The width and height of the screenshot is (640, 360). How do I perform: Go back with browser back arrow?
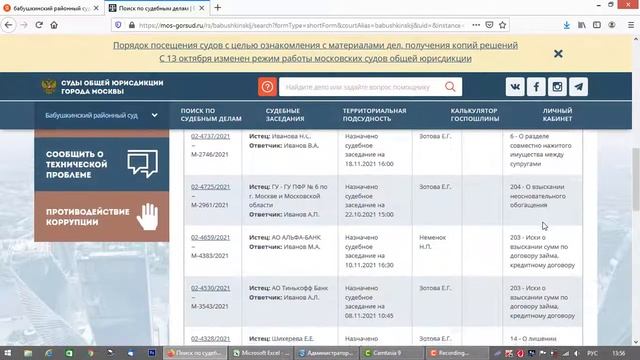[x=9, y=25]
